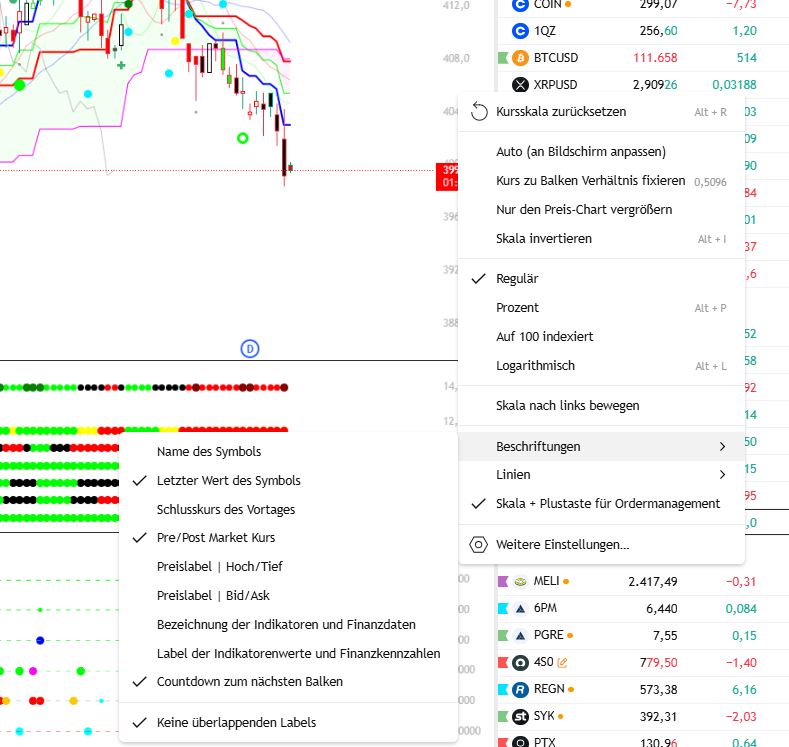This screenshot has width=789, height=747.
Task: Click the reset icon beside Kursskala zurücksetzen
Action: pos(478,112)
